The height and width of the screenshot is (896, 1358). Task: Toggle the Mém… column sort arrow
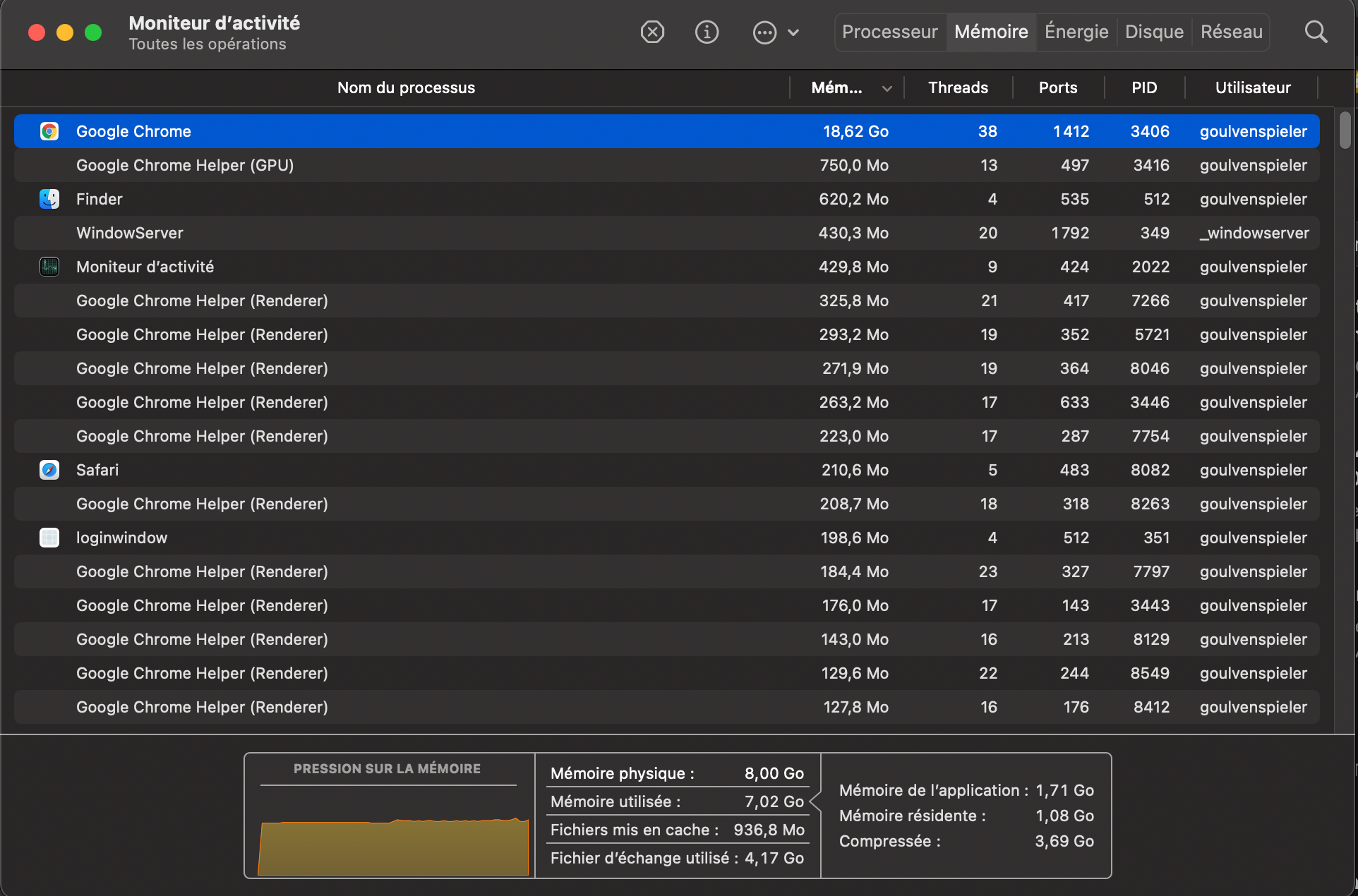click(x=887, y=88)
